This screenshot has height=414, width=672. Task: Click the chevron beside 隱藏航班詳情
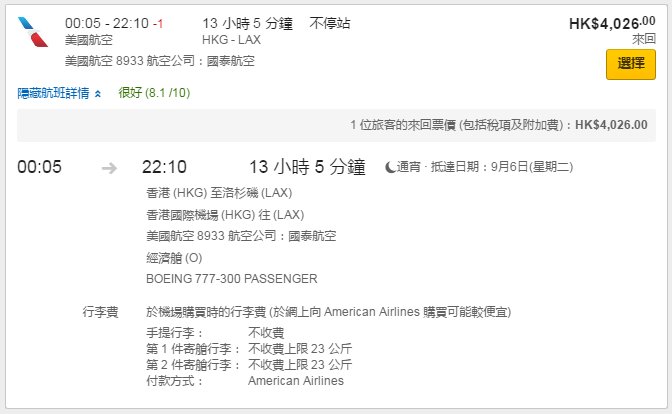[x=98, y=94]
